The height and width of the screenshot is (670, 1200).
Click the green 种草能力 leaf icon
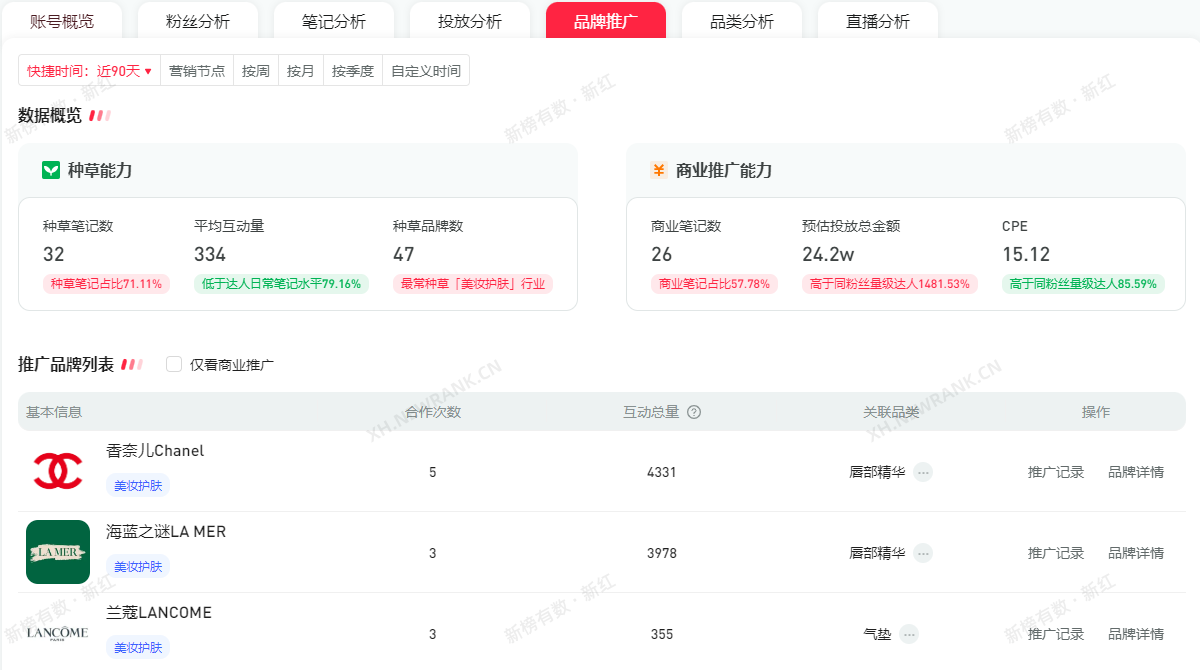[51, 170]
